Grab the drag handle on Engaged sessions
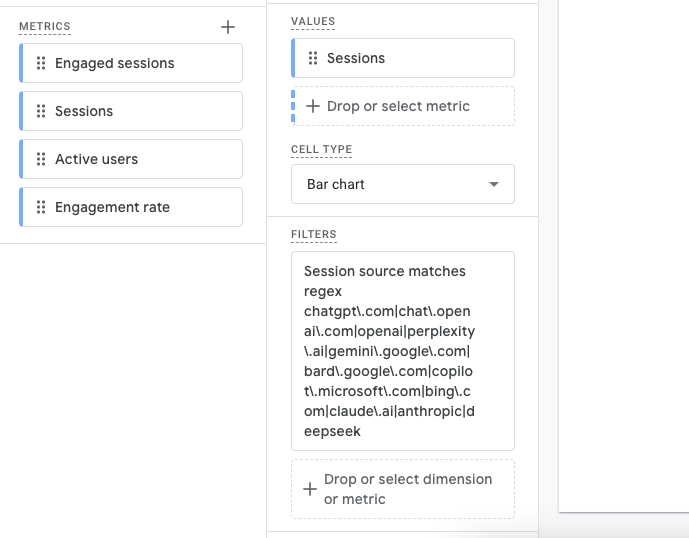Image resolution: width=689 pixels, height=538 pixels. 41,63
